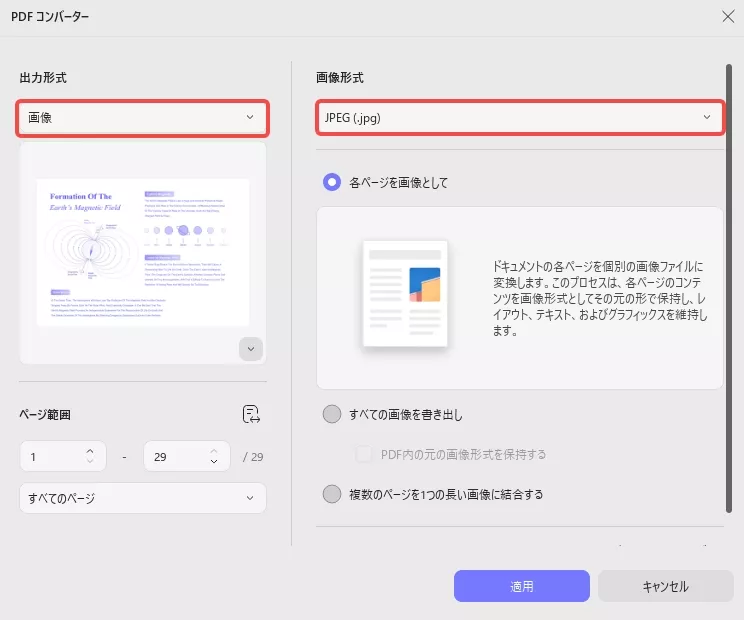Close the PDF コンバーター dialog

click(x=728, y=17)
